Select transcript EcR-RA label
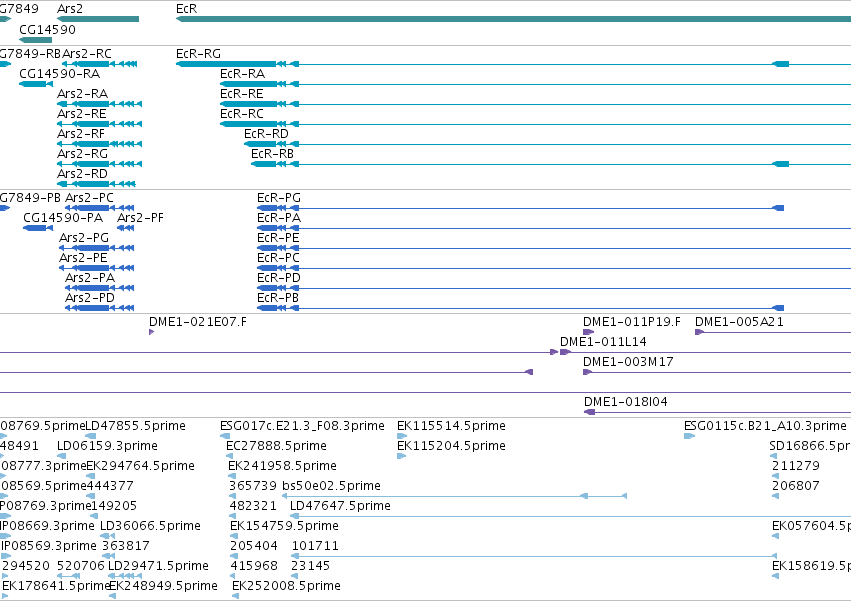 coord(243,74)
